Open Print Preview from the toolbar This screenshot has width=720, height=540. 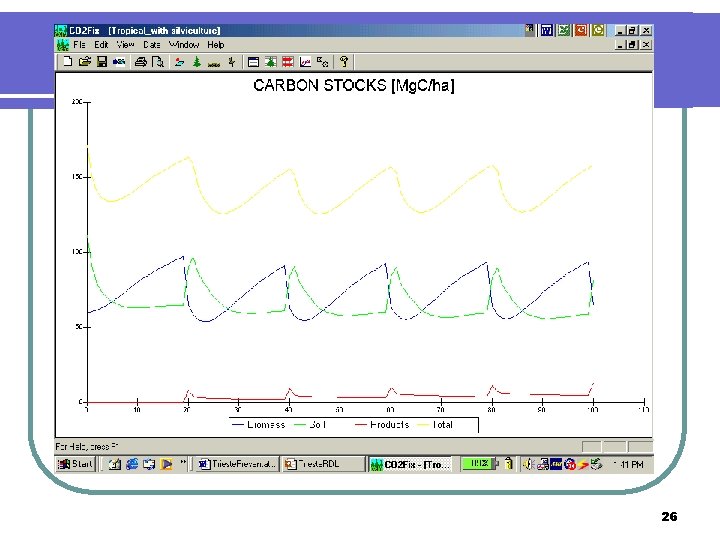(x=158, y=62)
